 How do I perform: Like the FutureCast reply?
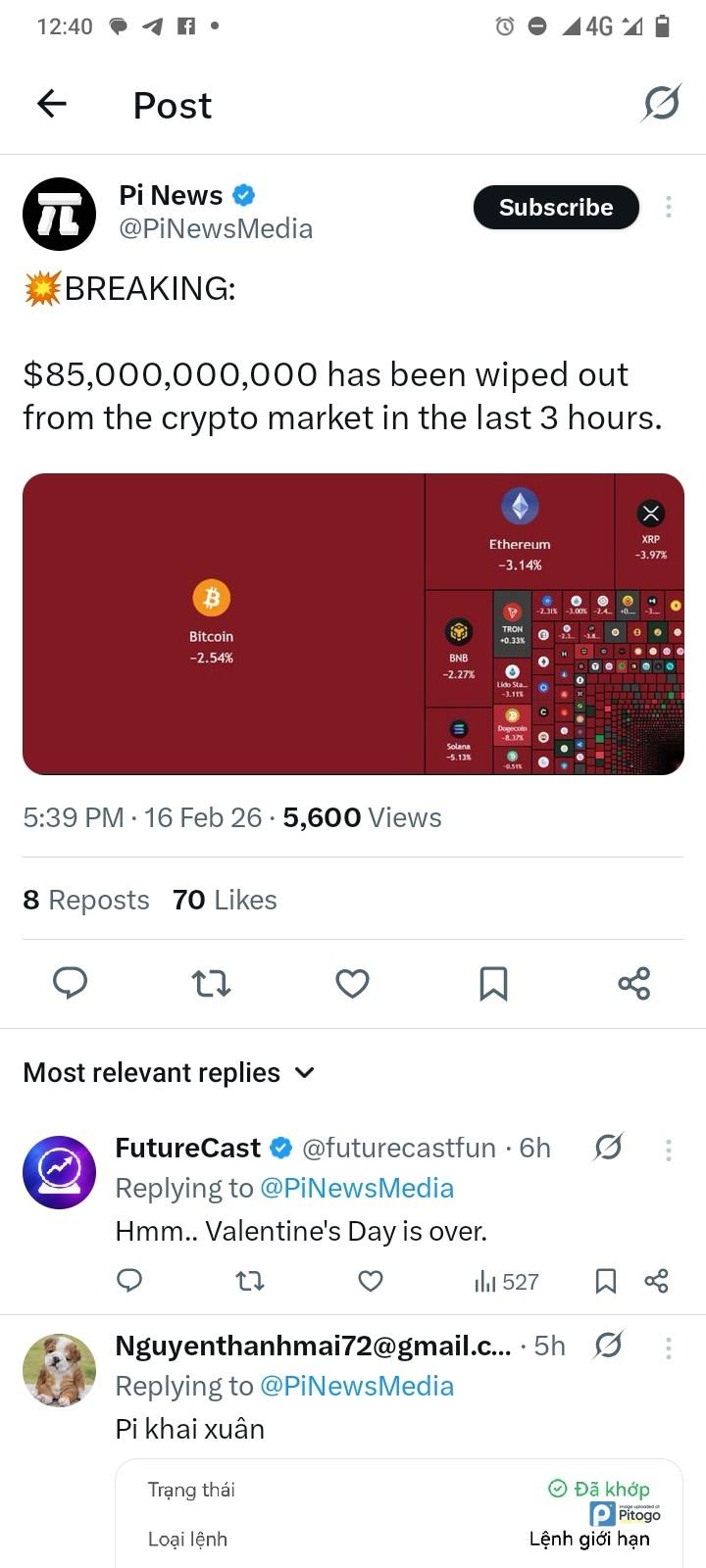[x=371, y=1281]
